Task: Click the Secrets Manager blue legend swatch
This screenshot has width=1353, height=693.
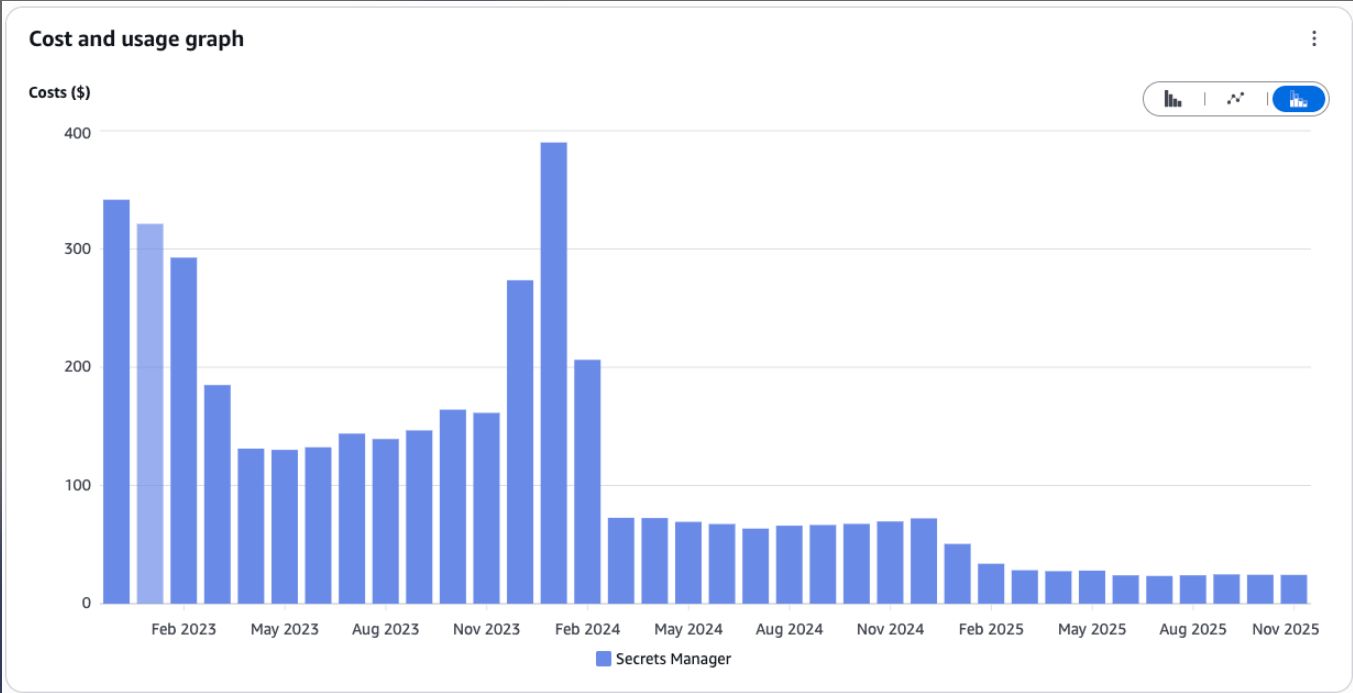Action: 603,659
